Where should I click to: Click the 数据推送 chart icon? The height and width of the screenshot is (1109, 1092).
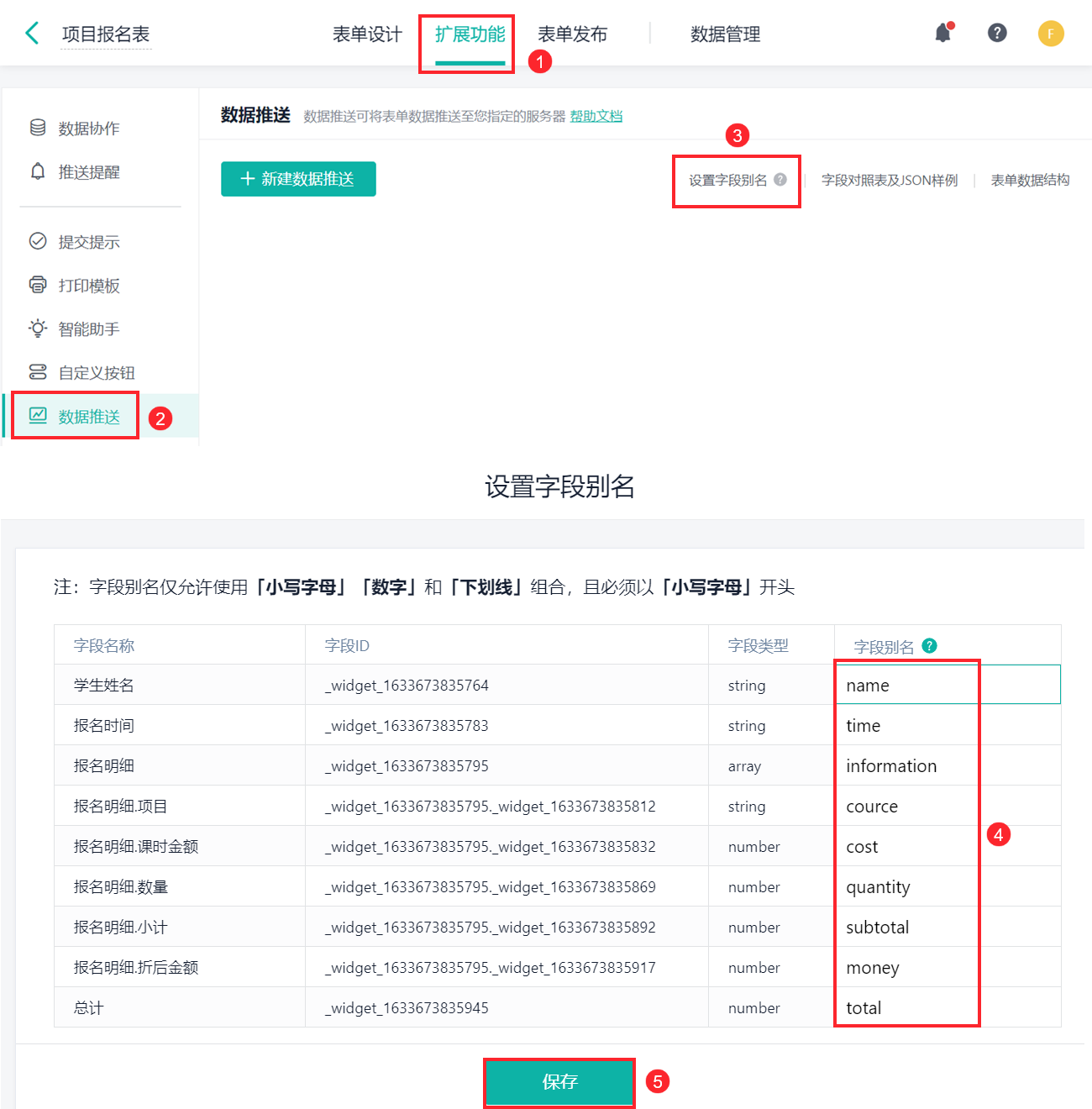(x=38, y=416)
